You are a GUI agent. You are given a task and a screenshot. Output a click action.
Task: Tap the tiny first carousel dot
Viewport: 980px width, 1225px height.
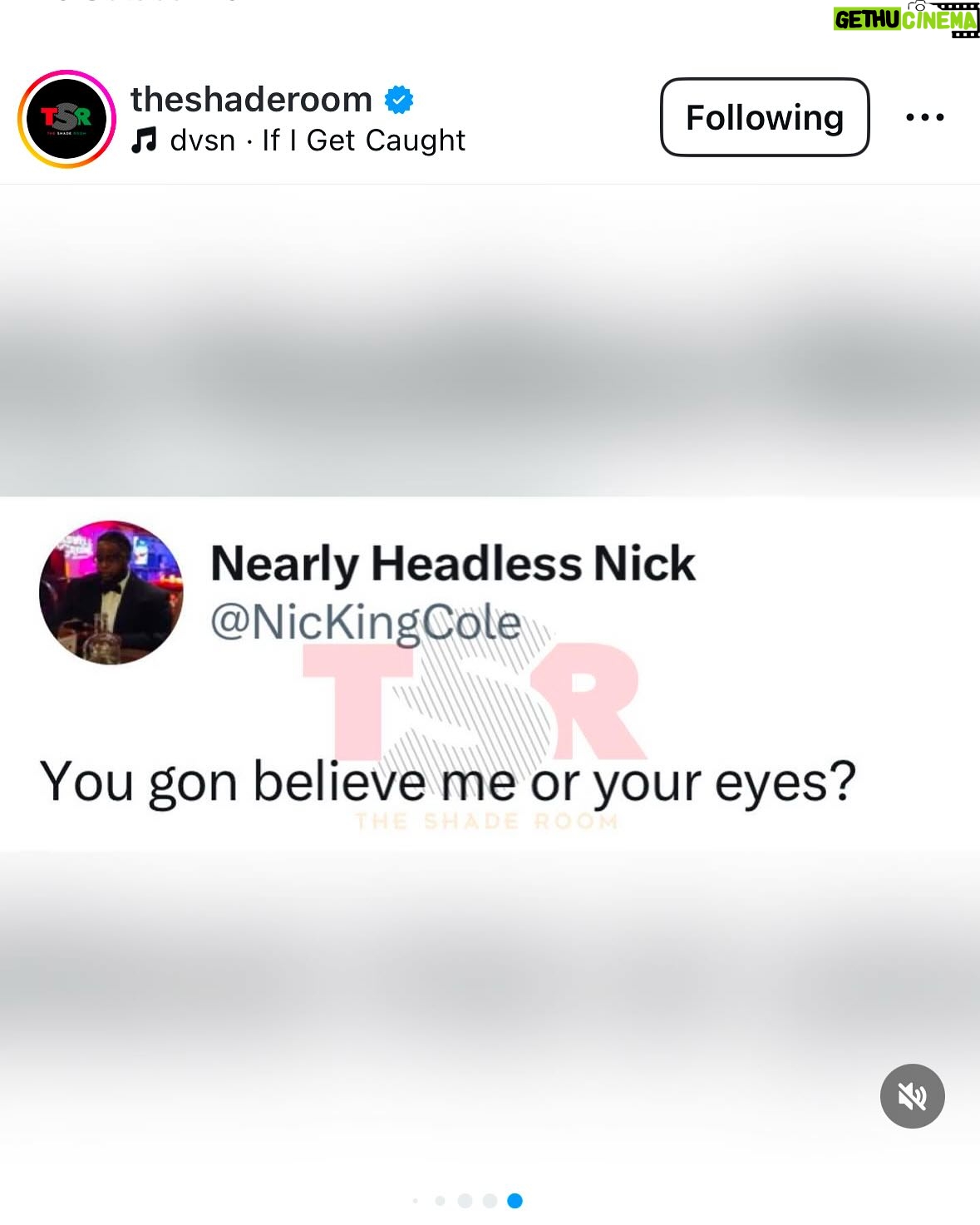pos(416,1200)
